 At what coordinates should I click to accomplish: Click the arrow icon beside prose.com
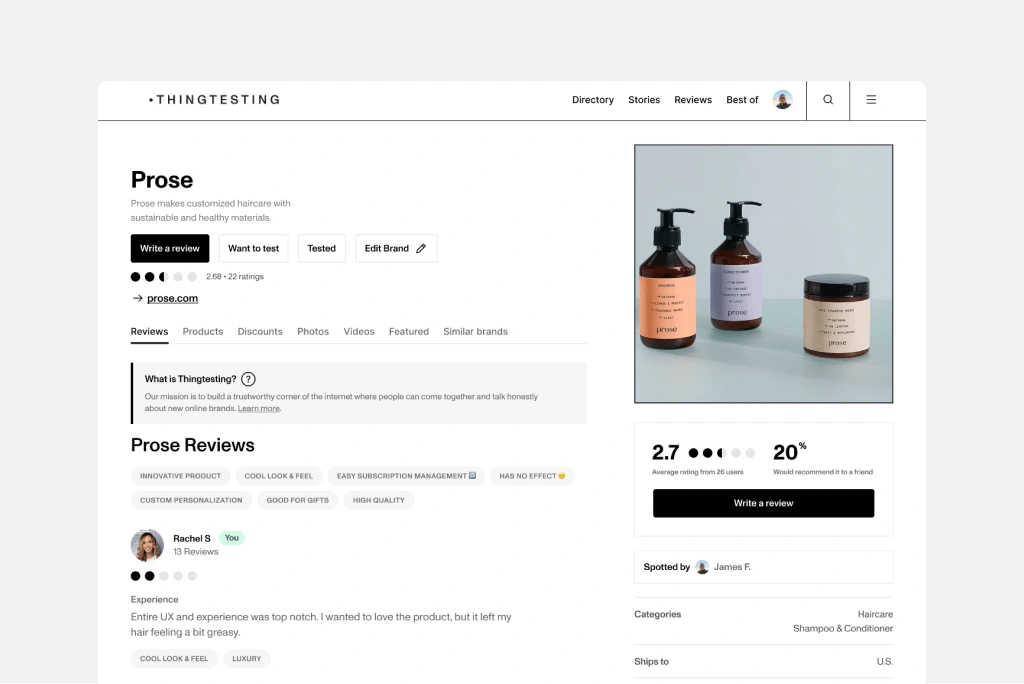pyautogui.click(x=137, y=298)
